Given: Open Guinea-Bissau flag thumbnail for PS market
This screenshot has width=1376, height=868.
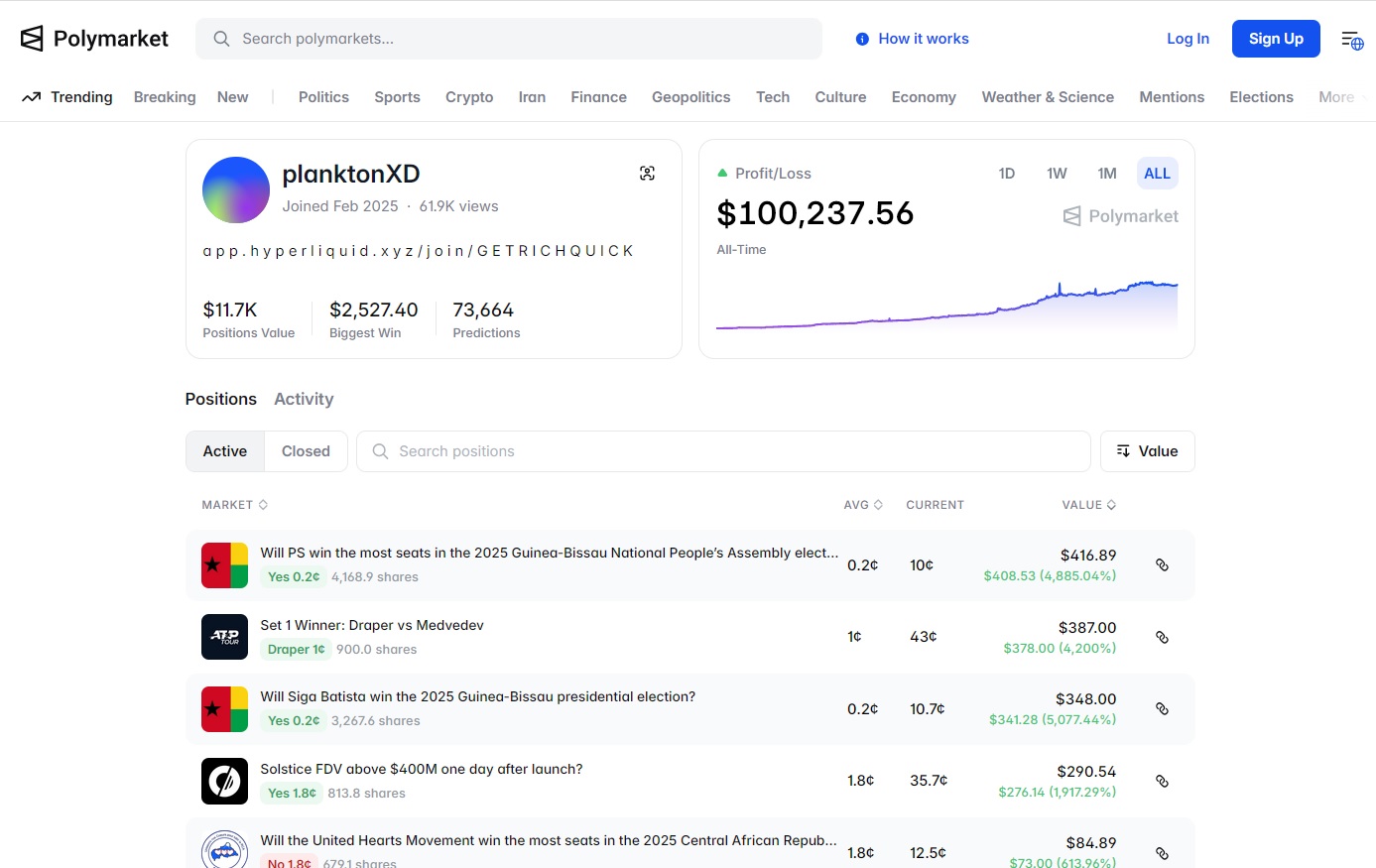Looking at the screenshot, I should pyautogui.click(x=224, y=565).
